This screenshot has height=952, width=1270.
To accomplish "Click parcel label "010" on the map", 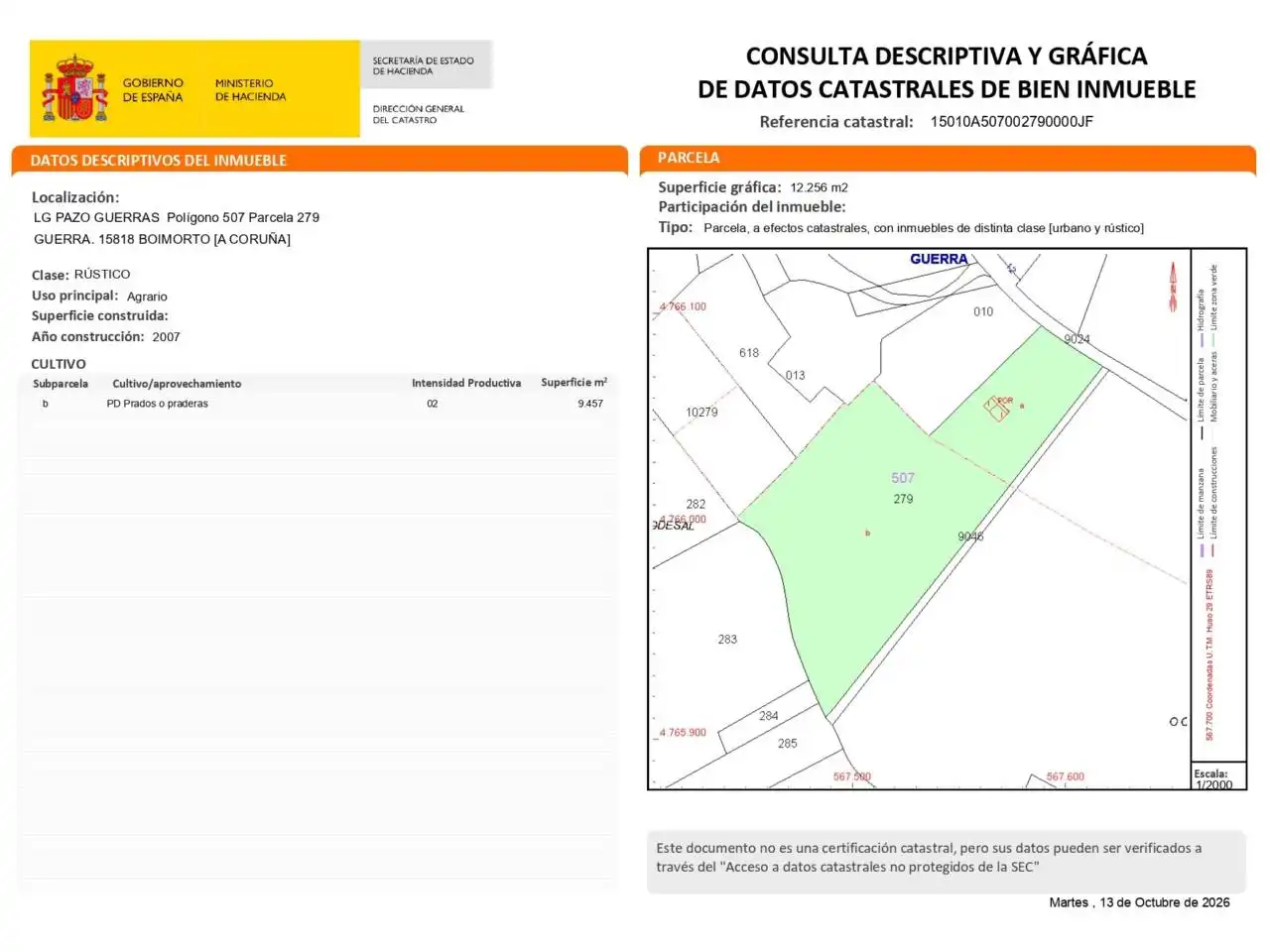I will pos(983,311).
